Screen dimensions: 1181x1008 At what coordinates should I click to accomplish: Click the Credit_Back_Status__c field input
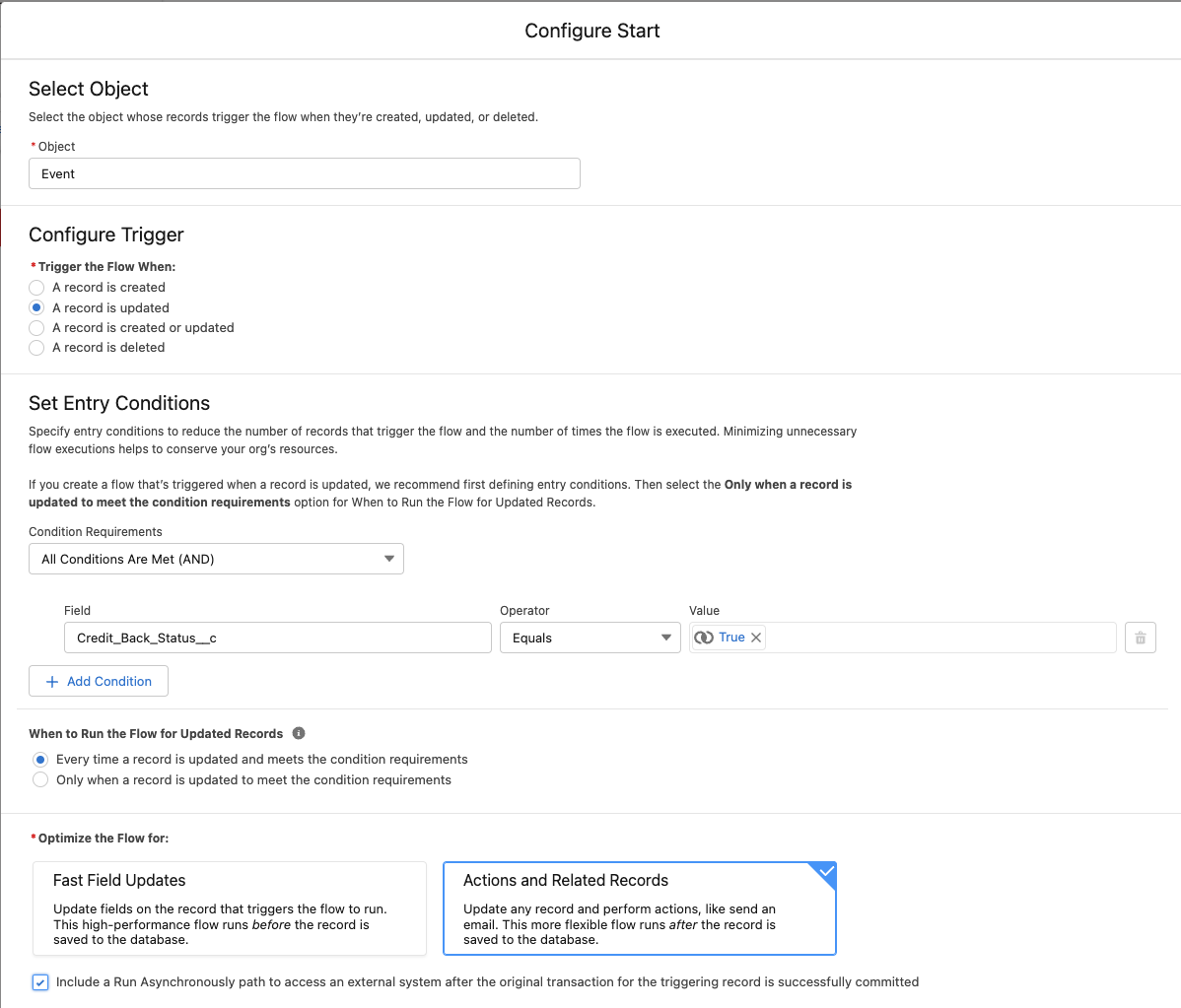click(x=277, y=638)
